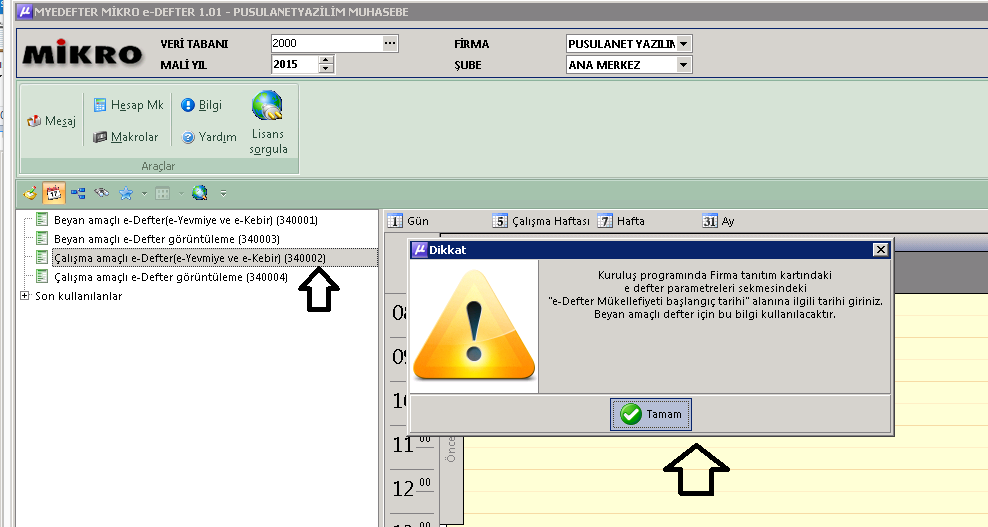Expand the Son kullanılanlar node
The height and width of the screenshot is (527, 988).
pyautogui.click(x=25, y=296)
